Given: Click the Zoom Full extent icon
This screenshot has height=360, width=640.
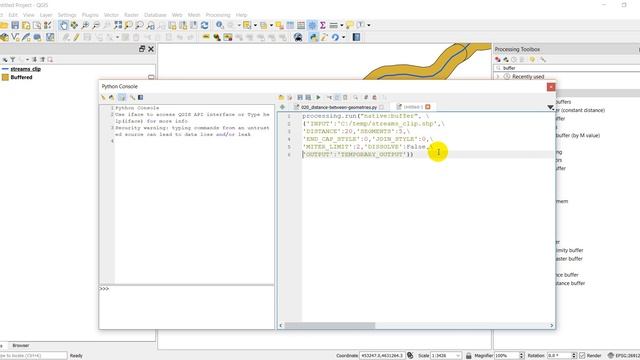Looking at the screenshot, I should click(118, 25).
